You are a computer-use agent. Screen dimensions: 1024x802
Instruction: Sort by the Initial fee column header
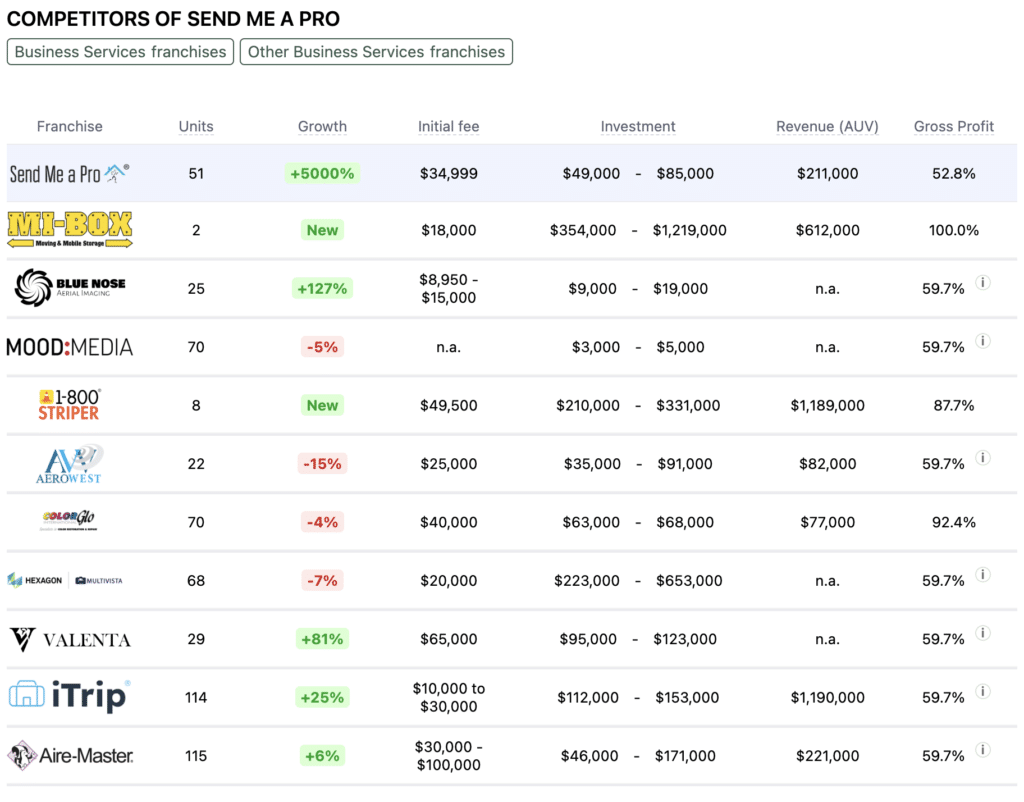click(x=449, y=127)
